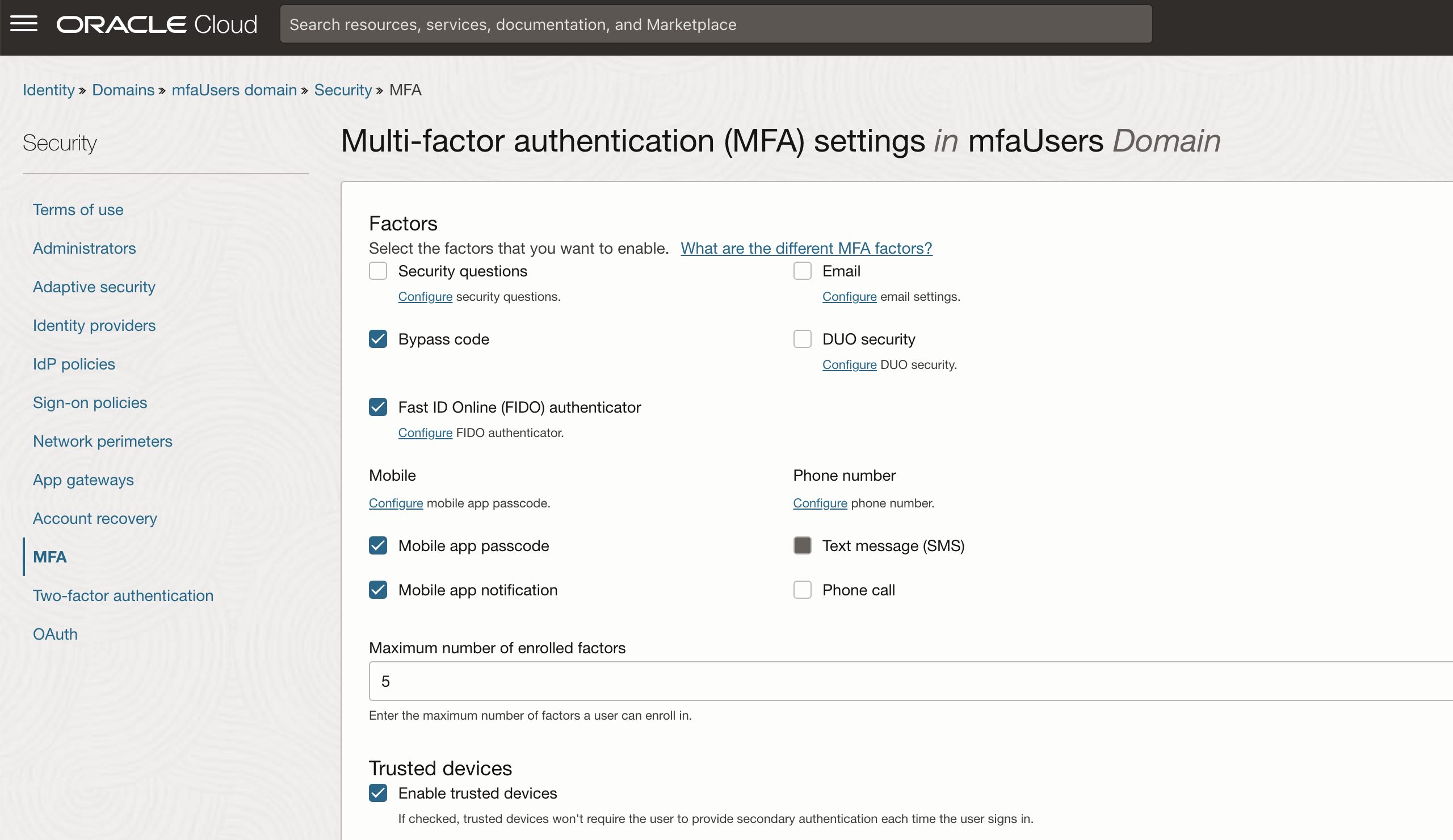The width and height of the screenshot is (1453, 840).
Task: Open Adaptive security in sidebar
Action: (x=94, y=287)
